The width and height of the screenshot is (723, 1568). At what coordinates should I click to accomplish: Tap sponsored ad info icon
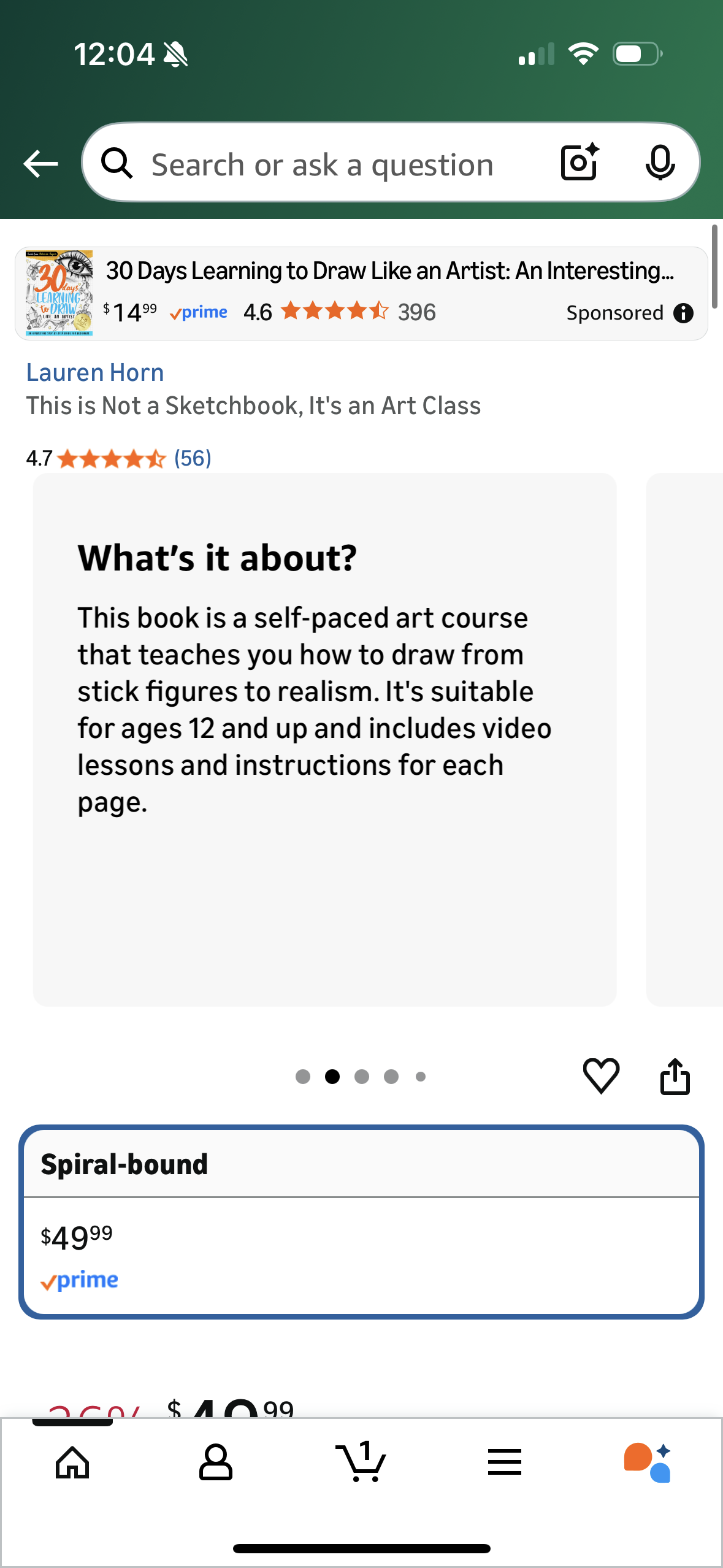pos(683,313)
